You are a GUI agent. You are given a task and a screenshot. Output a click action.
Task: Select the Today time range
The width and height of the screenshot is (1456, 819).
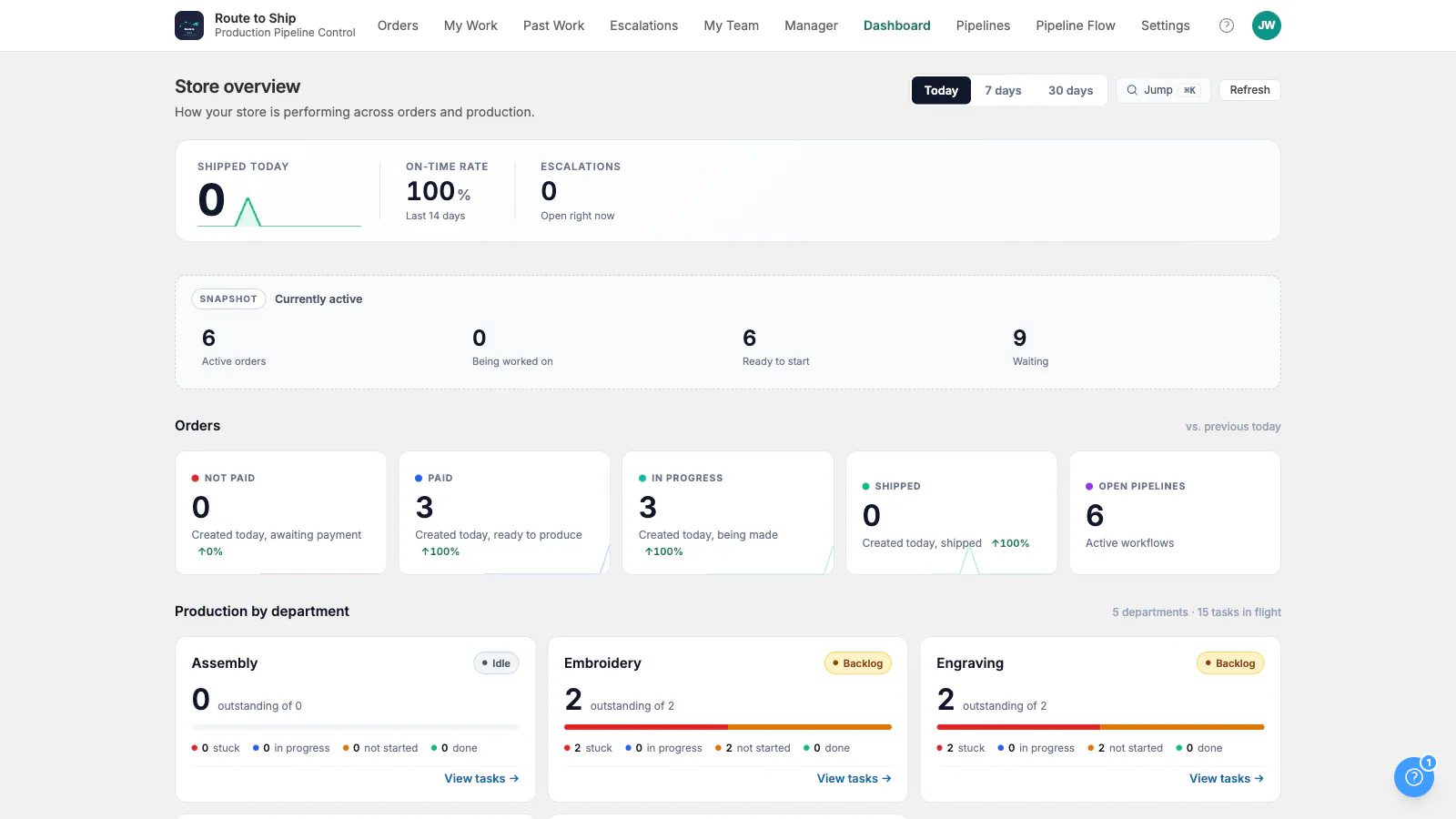point(941,90)
